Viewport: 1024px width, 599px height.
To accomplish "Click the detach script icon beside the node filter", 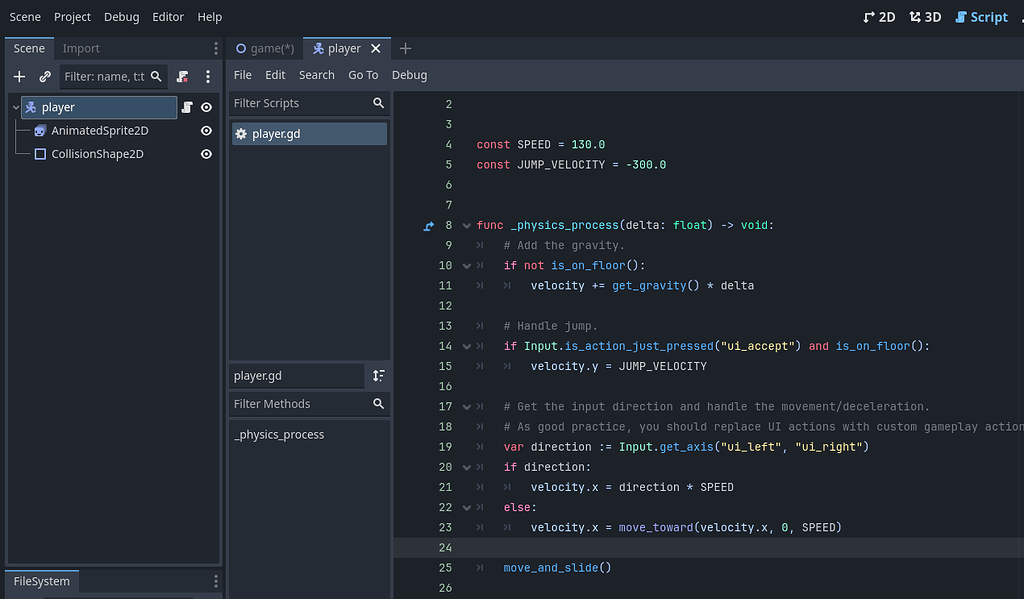I will tap(182, 76).
